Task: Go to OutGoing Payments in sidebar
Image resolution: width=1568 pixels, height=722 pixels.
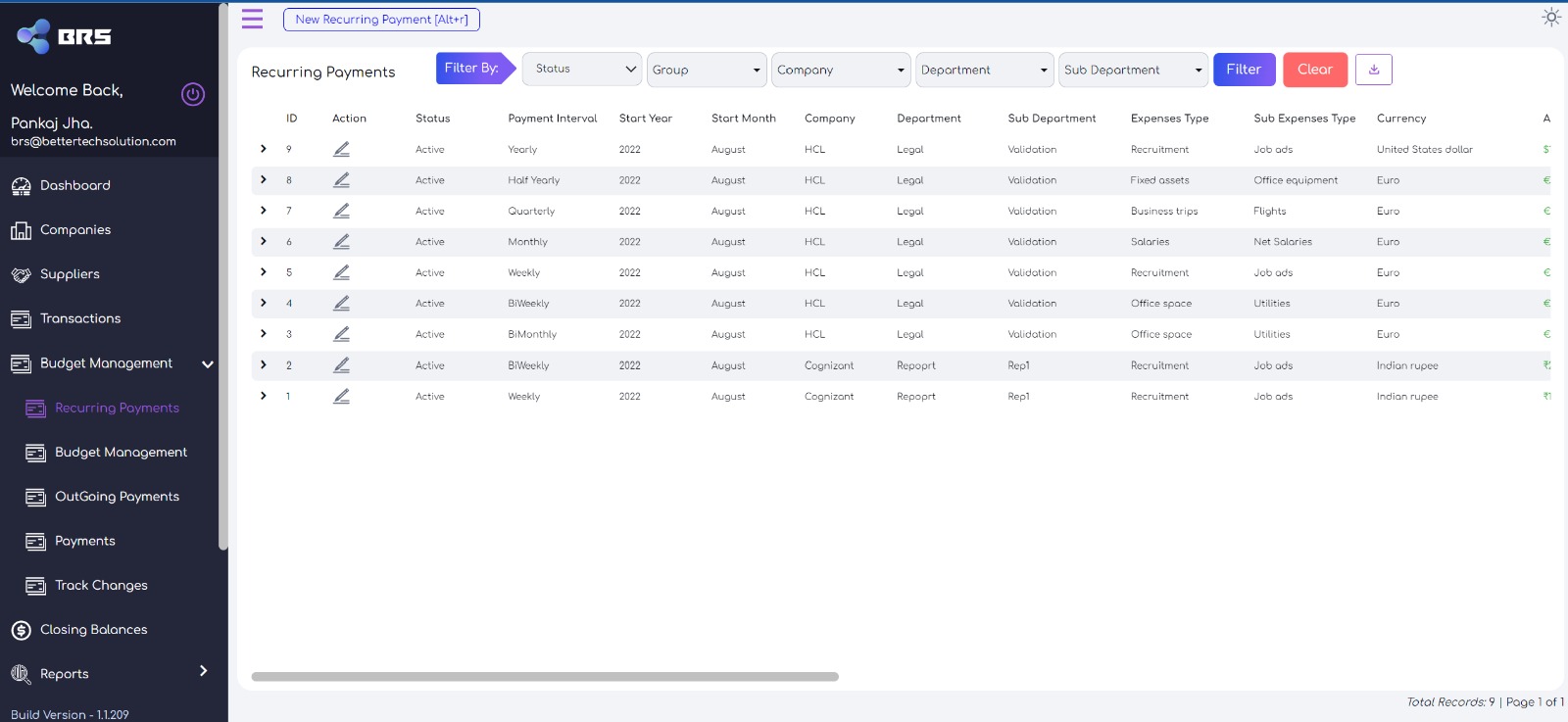Action: pos(117,497)
